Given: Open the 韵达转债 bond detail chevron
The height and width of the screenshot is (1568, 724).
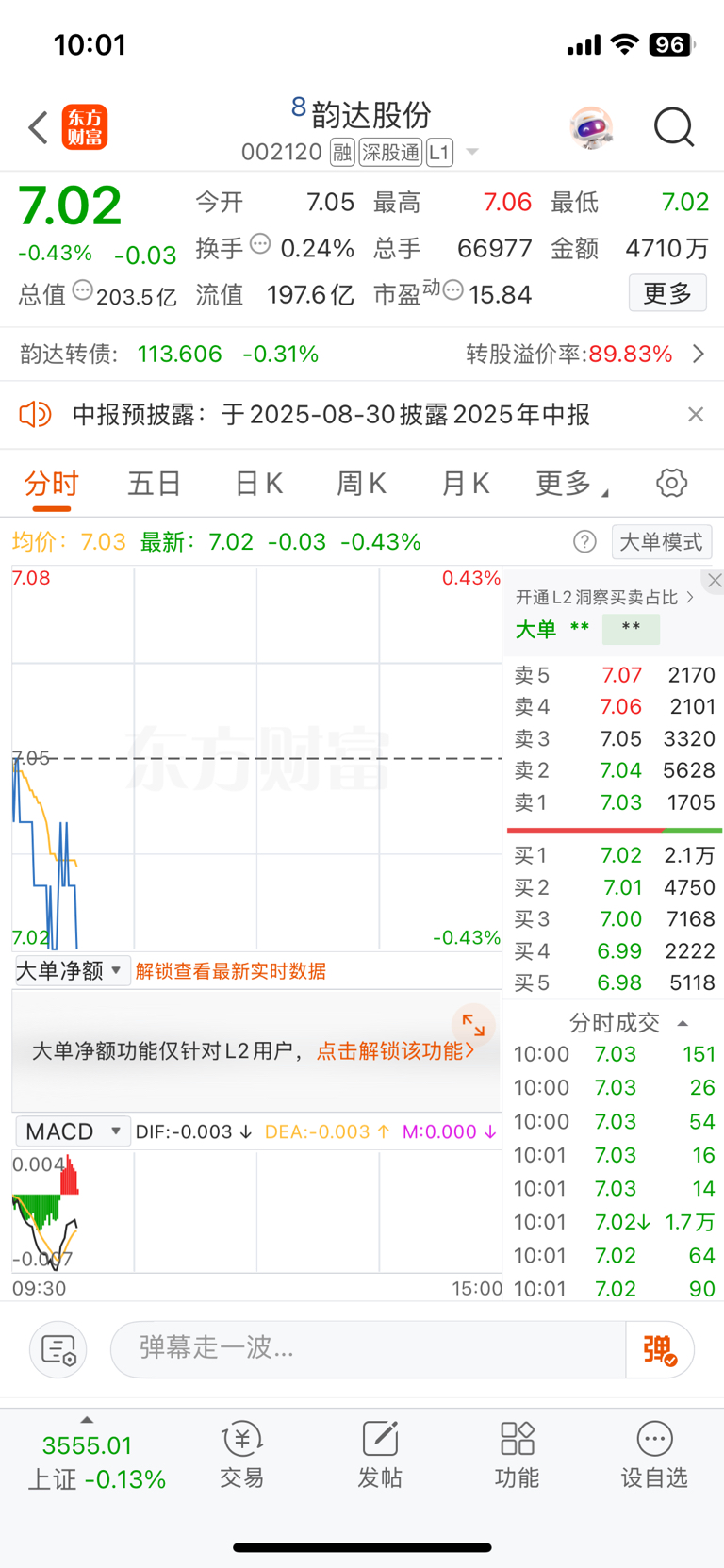Looking at the screenshot, I should pos(699,354).
